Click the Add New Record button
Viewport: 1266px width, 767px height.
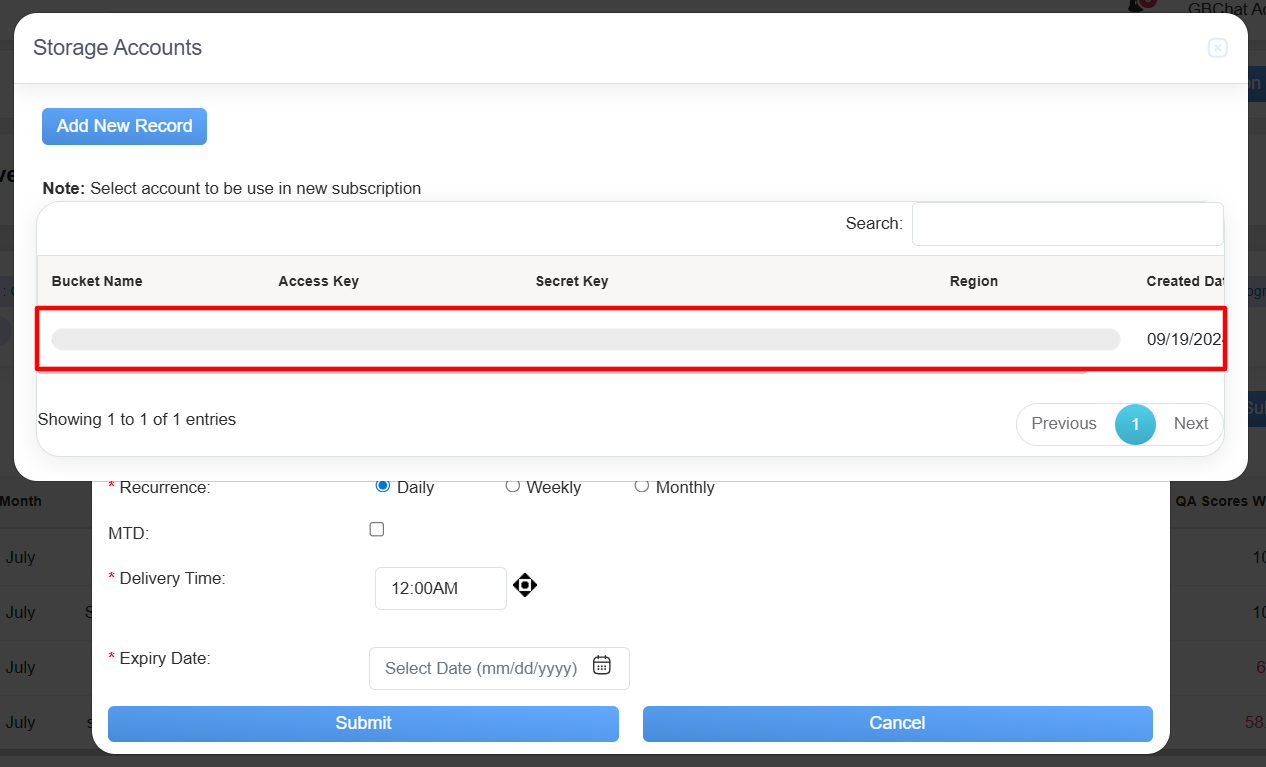124,126
